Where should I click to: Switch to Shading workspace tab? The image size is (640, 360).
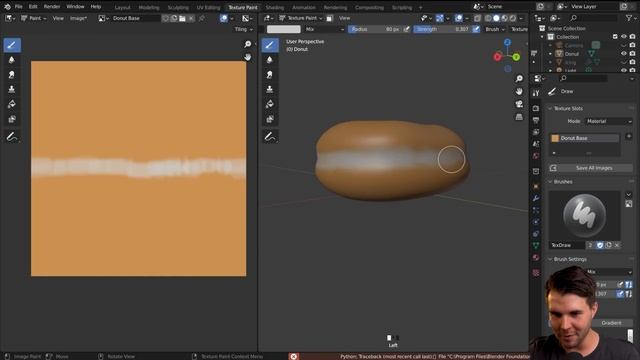tap(275, 7)
